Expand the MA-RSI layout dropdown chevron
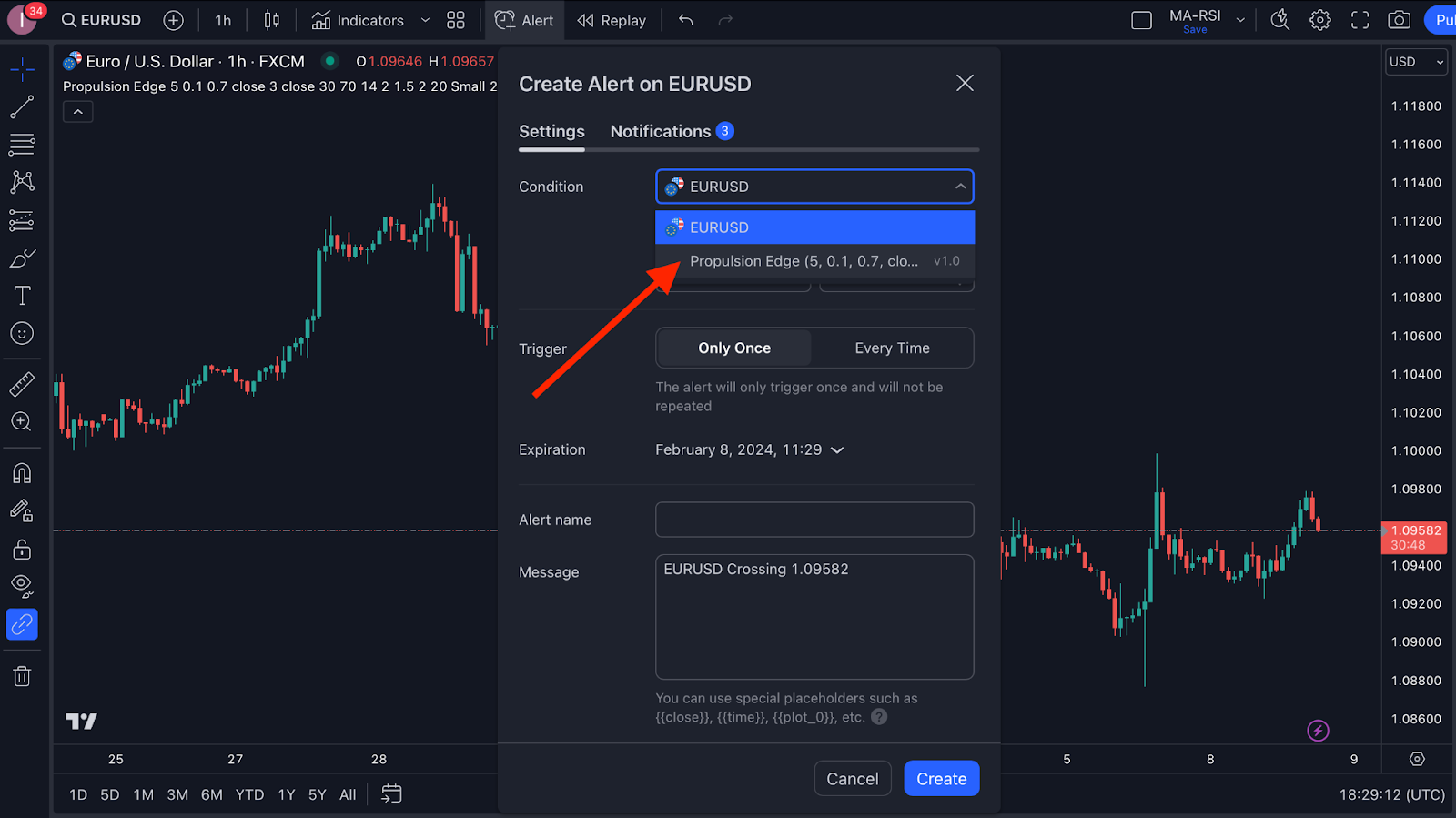1456x818 pixels. coord(1239,20)
